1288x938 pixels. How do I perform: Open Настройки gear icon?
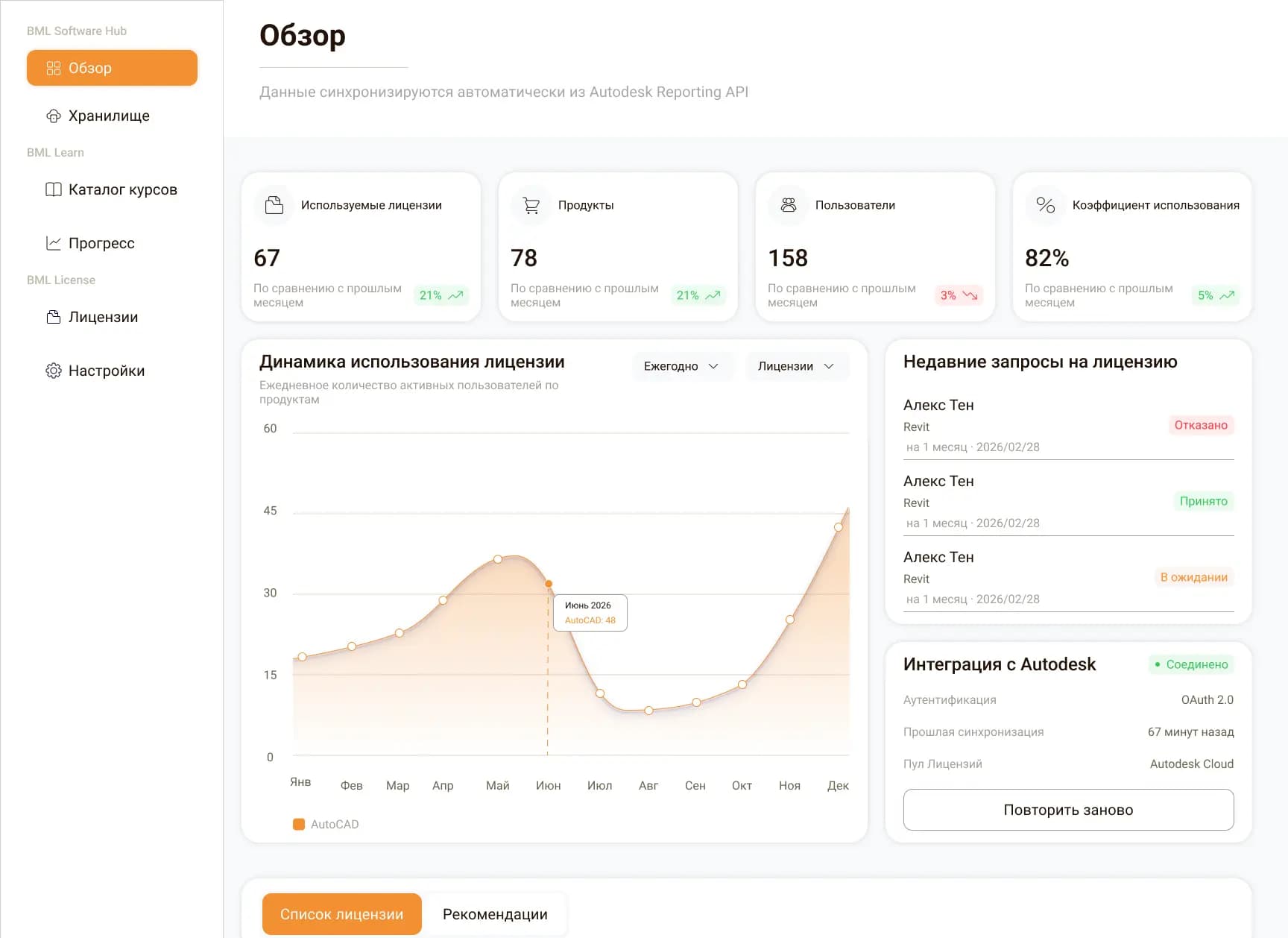(54, 371)
